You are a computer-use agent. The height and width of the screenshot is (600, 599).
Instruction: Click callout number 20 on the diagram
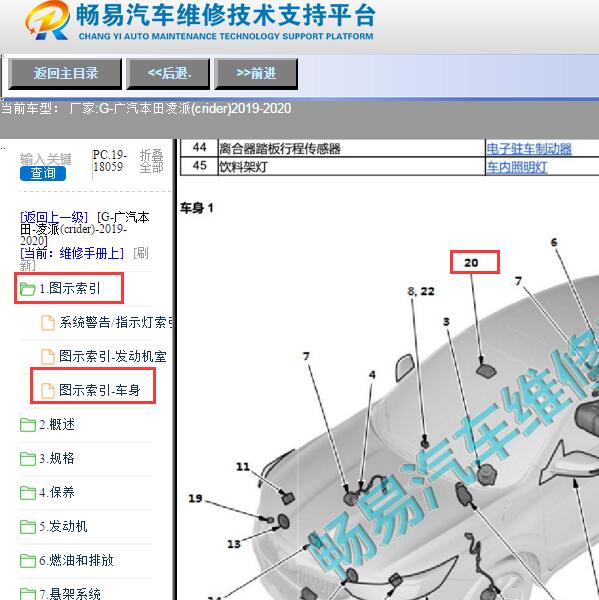point(471,263)
